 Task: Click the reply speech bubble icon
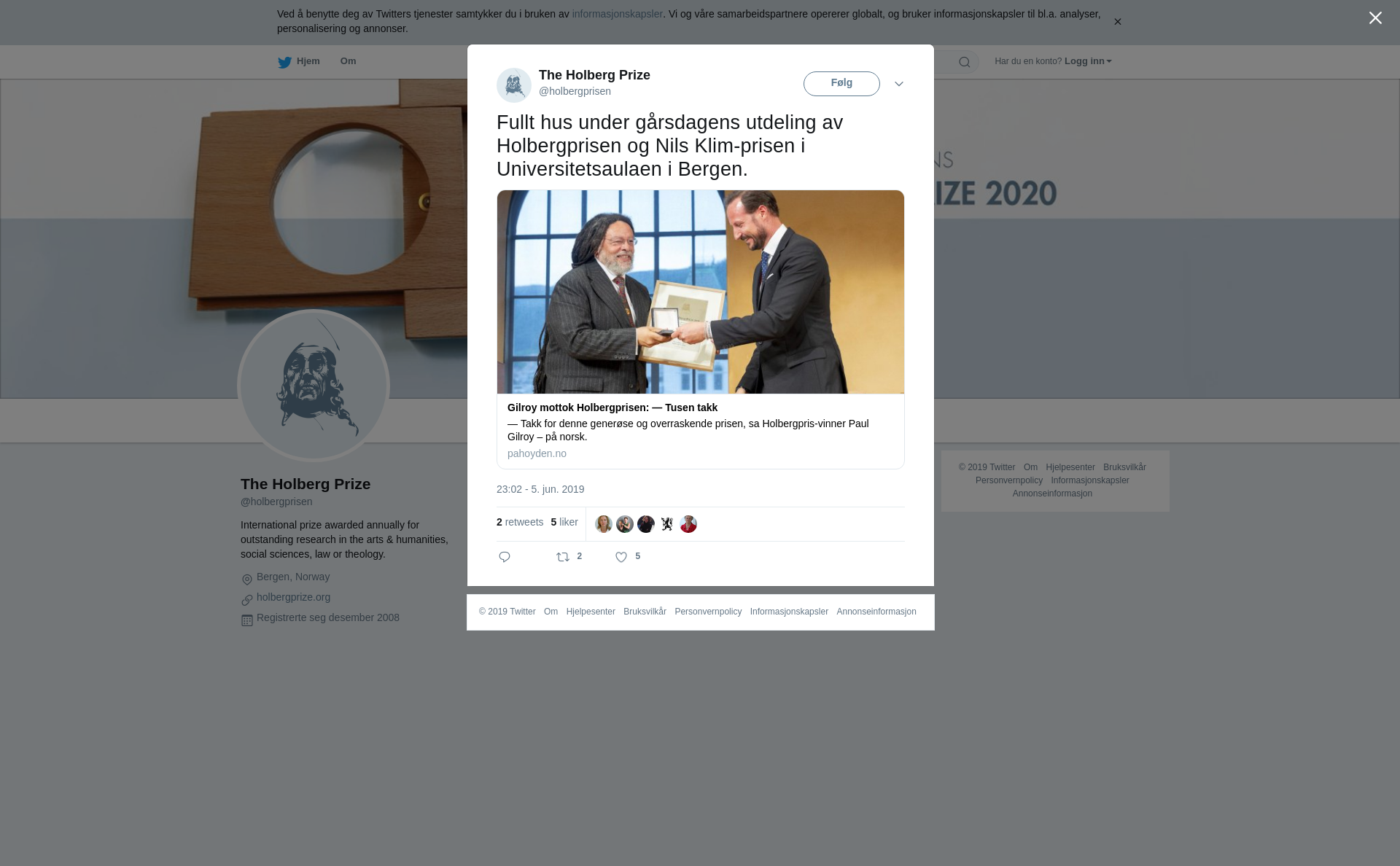pyautogui.click(x=505, y=557)
